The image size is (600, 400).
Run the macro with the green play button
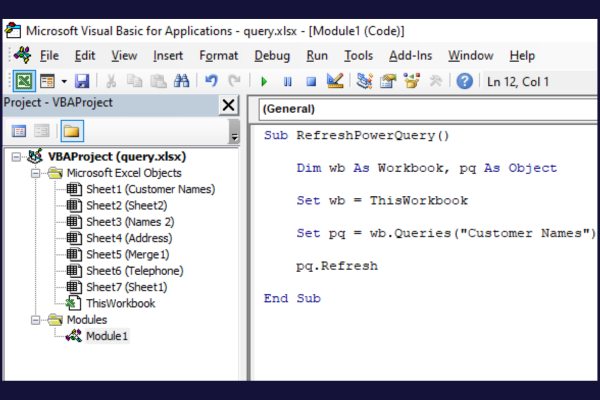click(264, 81)
